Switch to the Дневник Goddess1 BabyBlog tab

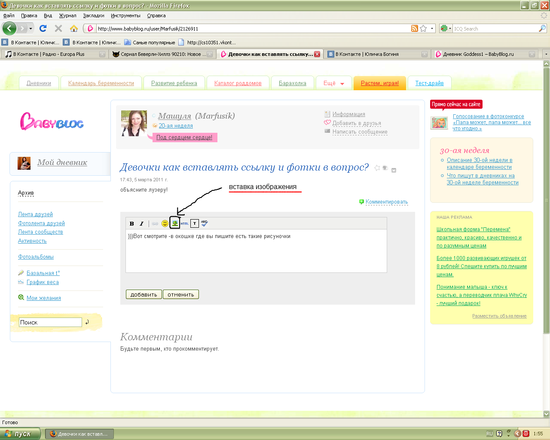pyautogui.click(x=485, y=54)
